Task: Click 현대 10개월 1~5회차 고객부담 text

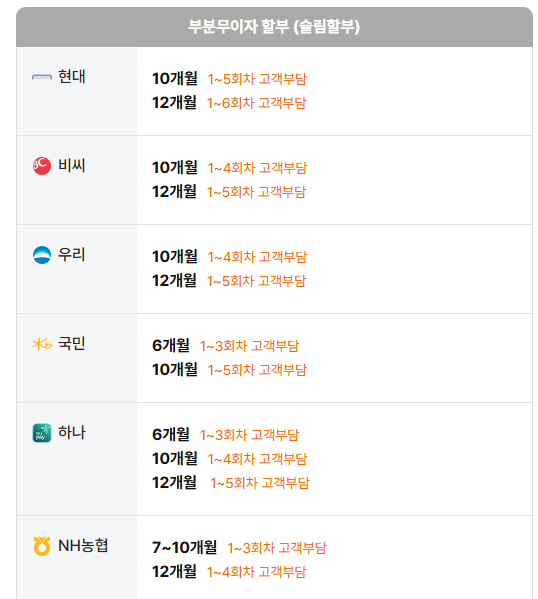Action: point(229,78)
